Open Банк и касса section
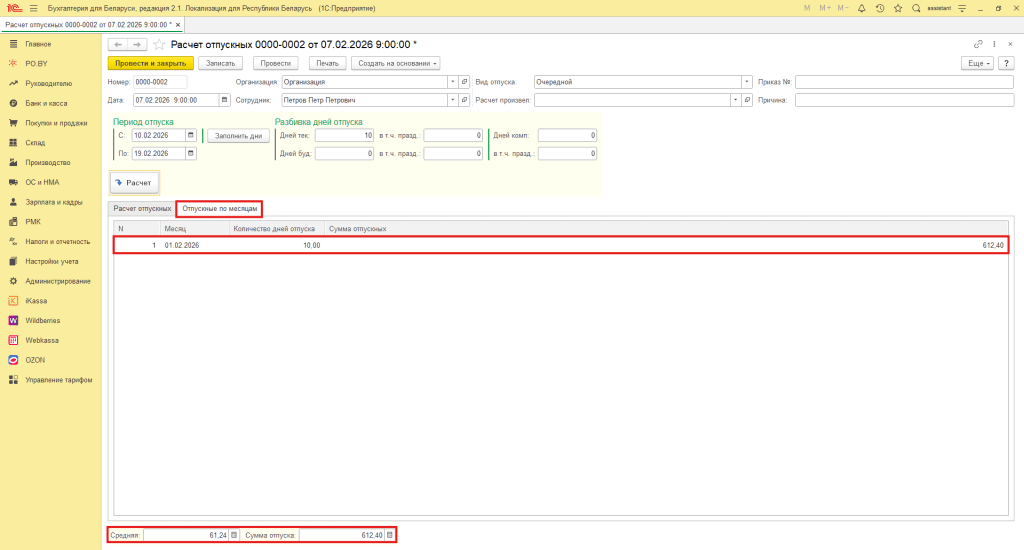Image resolution: width=1024 pixels, height=550 pixels. click(x=47, y=103)
